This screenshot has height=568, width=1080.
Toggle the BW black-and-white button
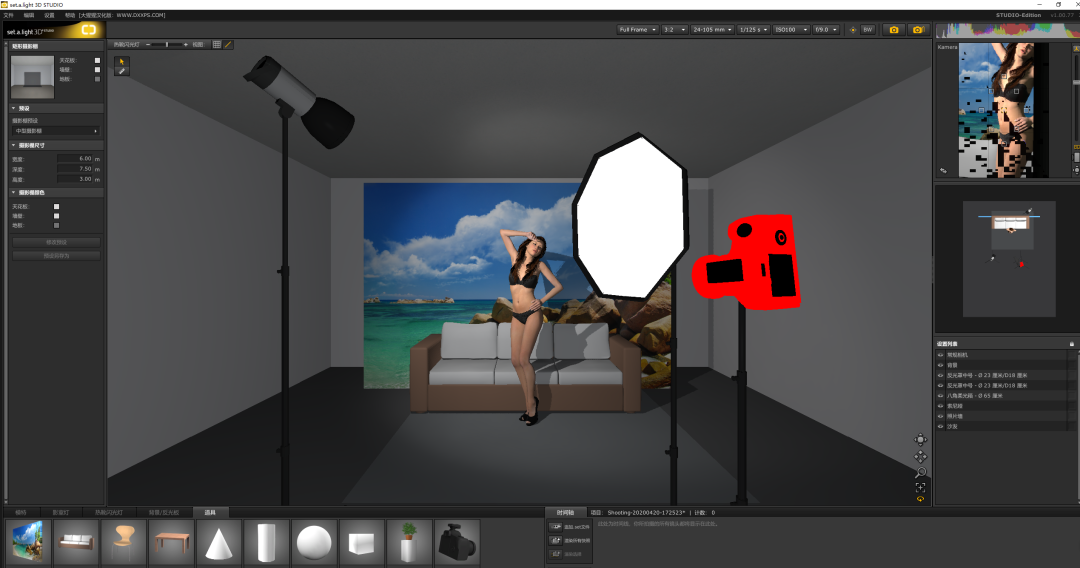pyautogui.click(x=868, y=30)
